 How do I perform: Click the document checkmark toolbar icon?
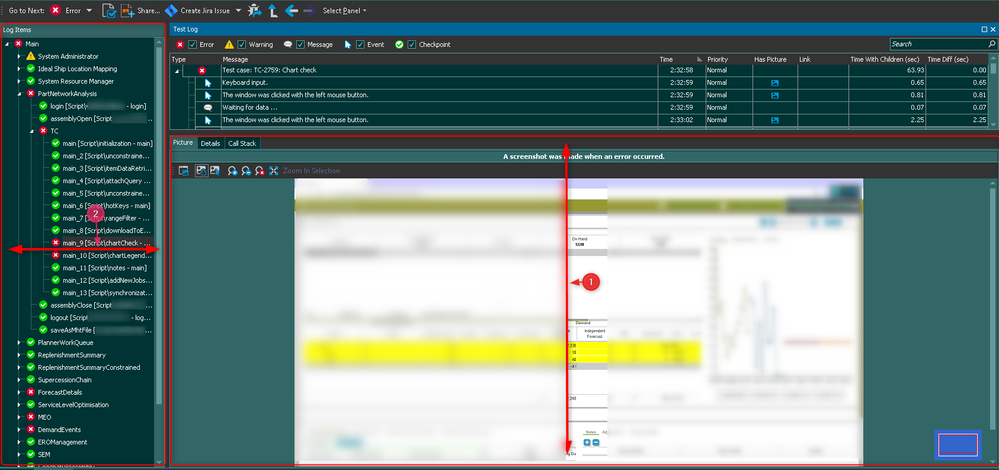click(108, 10)
